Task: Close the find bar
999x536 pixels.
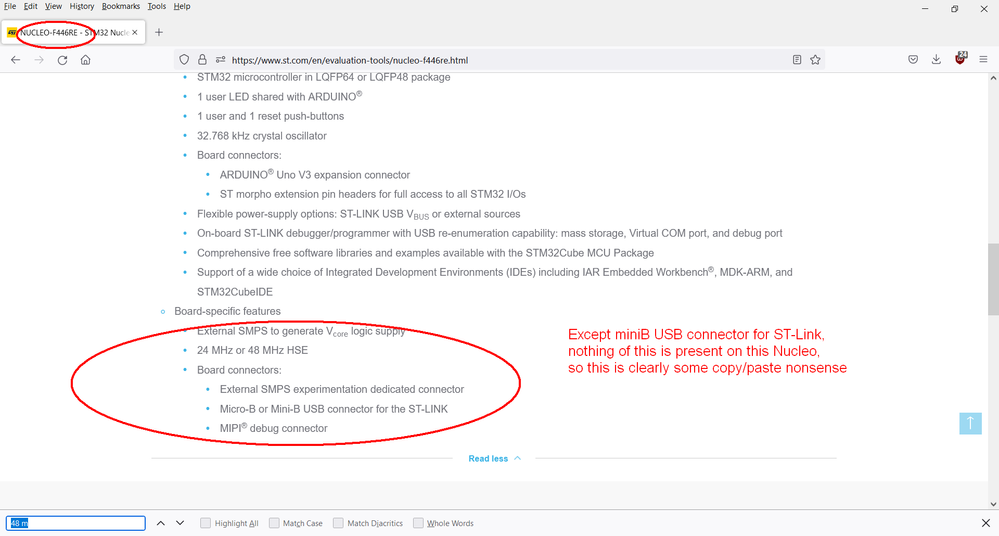Action: tap(986, 523)
